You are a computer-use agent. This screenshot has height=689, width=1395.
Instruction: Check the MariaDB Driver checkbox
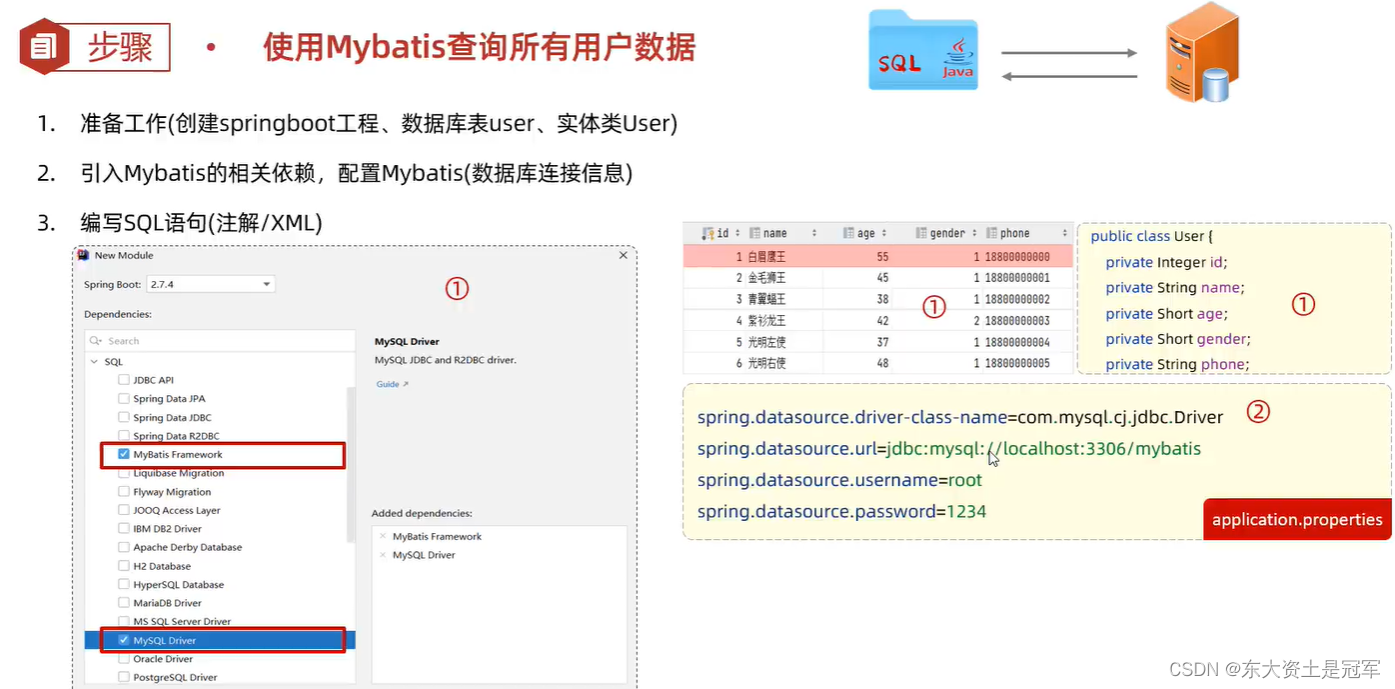pyautogui.click(x=124, y=603)
